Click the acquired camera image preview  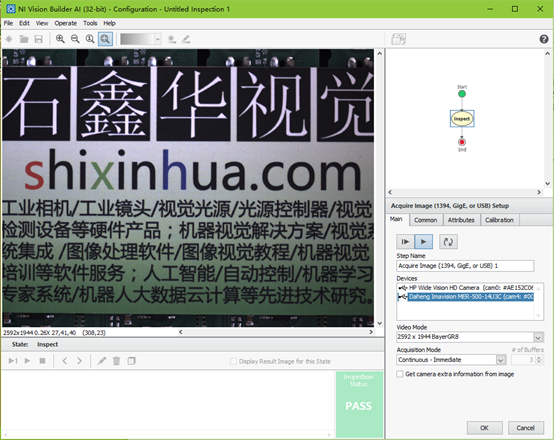click(x=188, y=188)
